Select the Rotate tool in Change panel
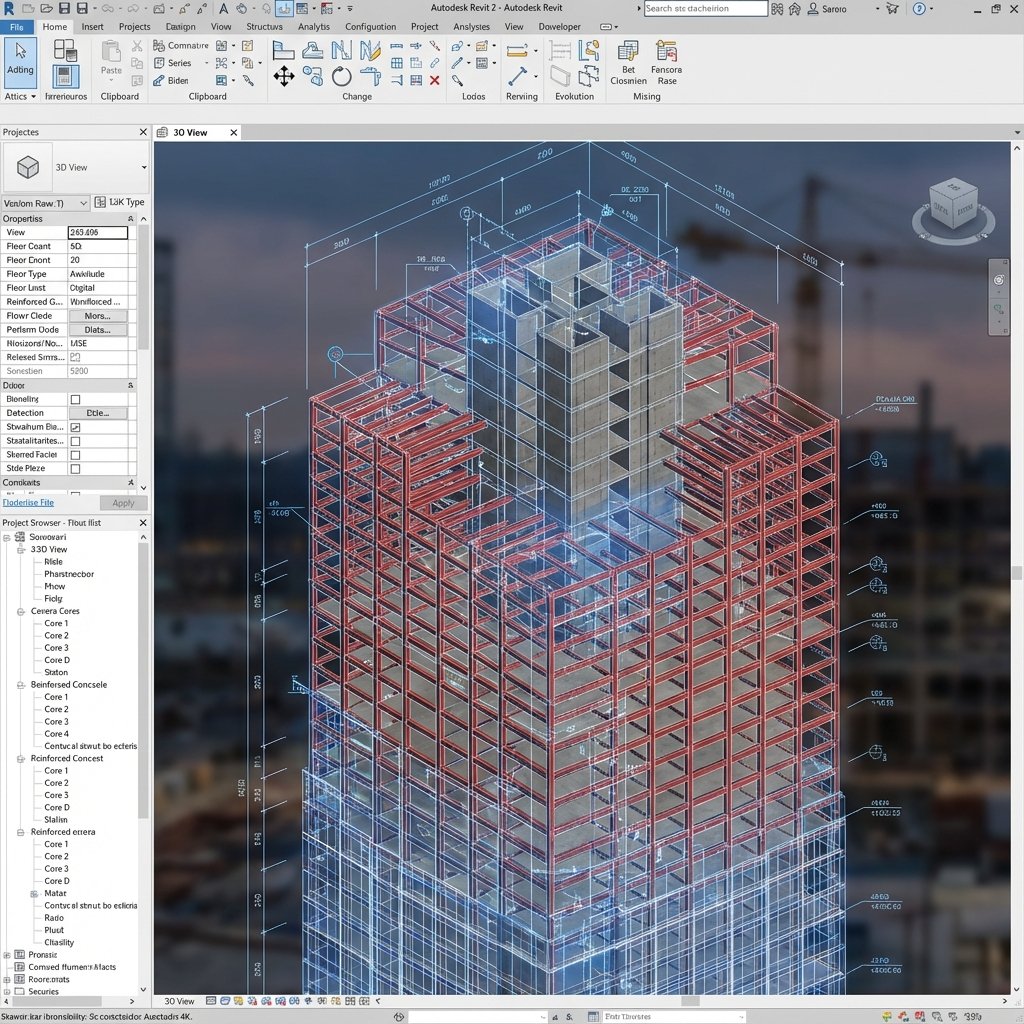 pos(342,76)
